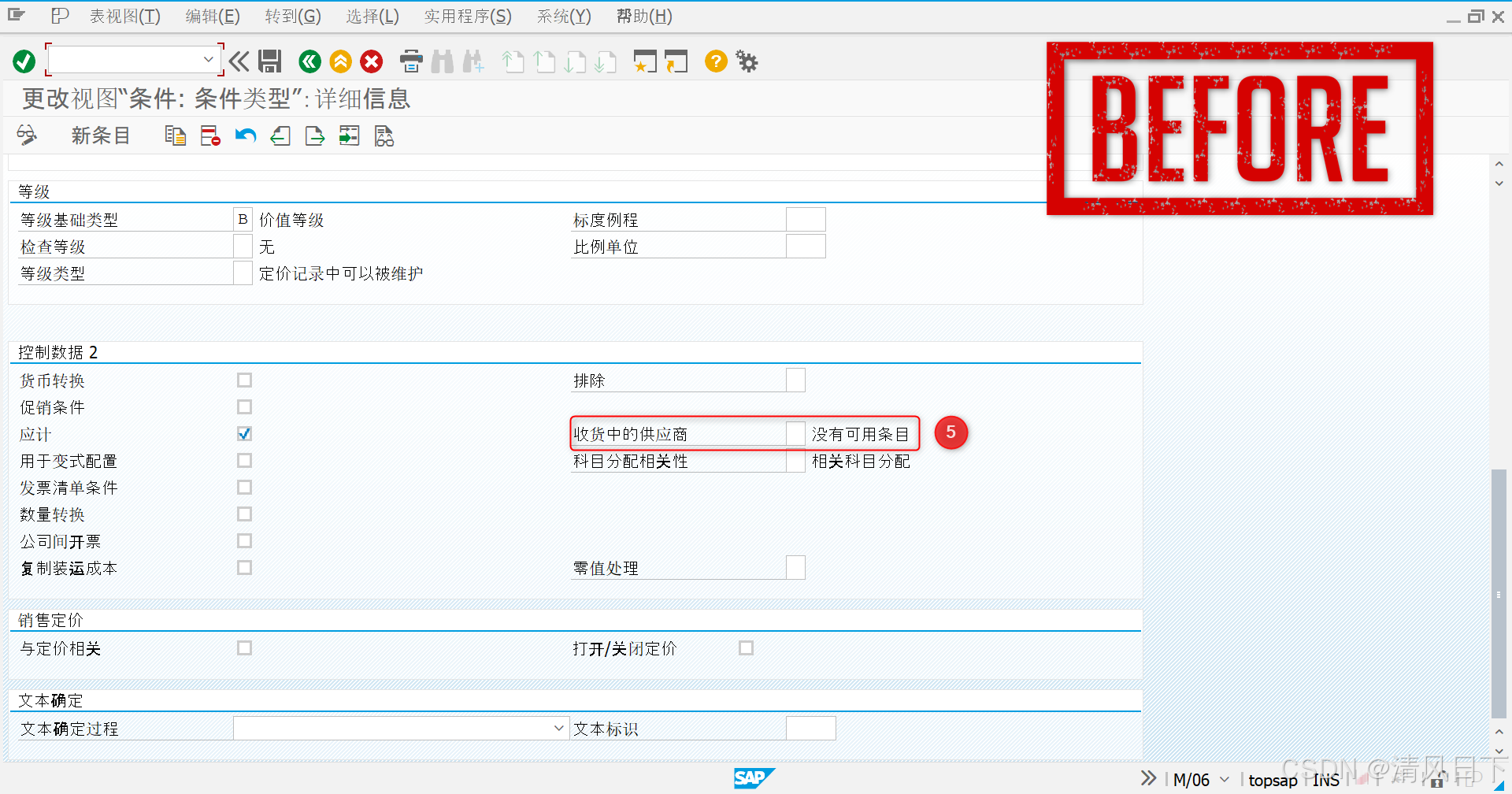Open help with the question mark icon
The height and width of the screenshot is (794, 1512).
[x=715, y=61]
